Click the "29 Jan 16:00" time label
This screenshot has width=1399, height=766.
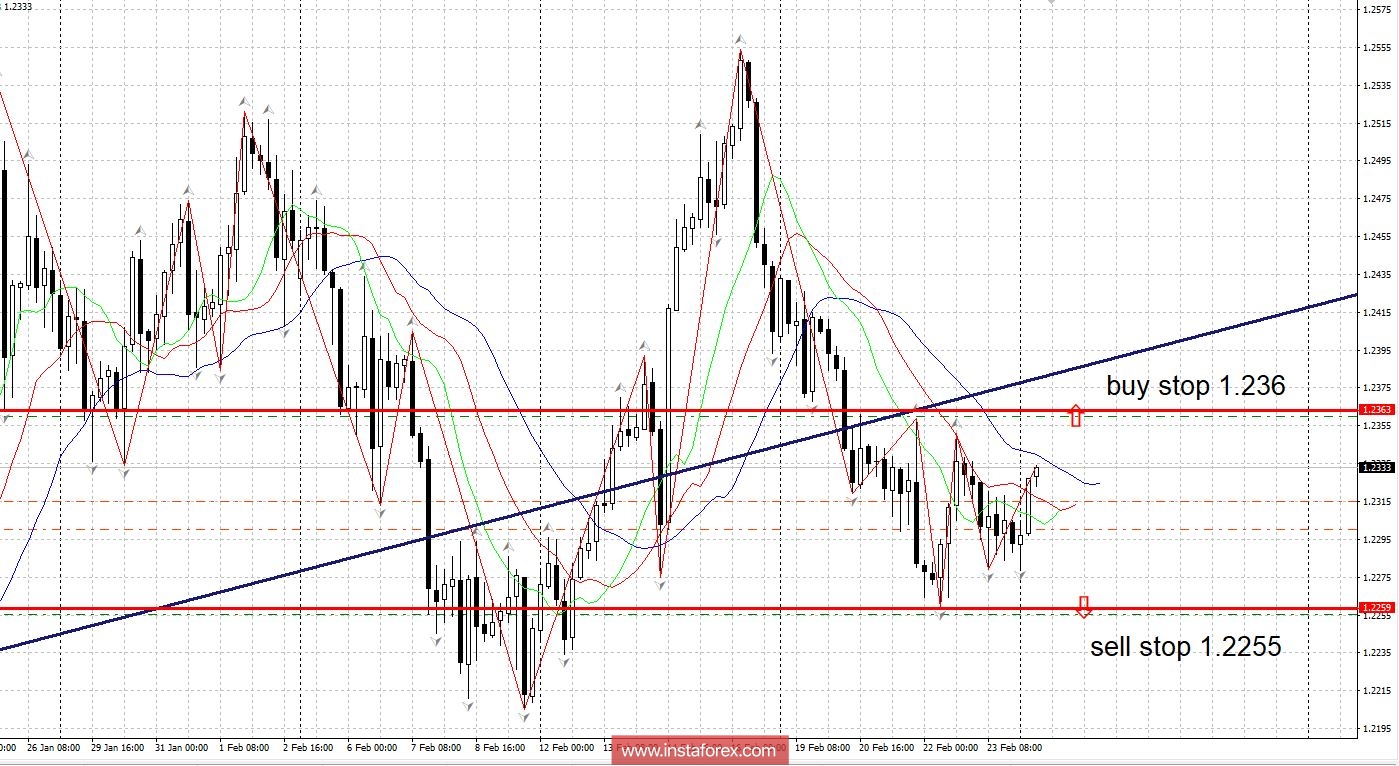pyautogui.click(x=116, y=747)
